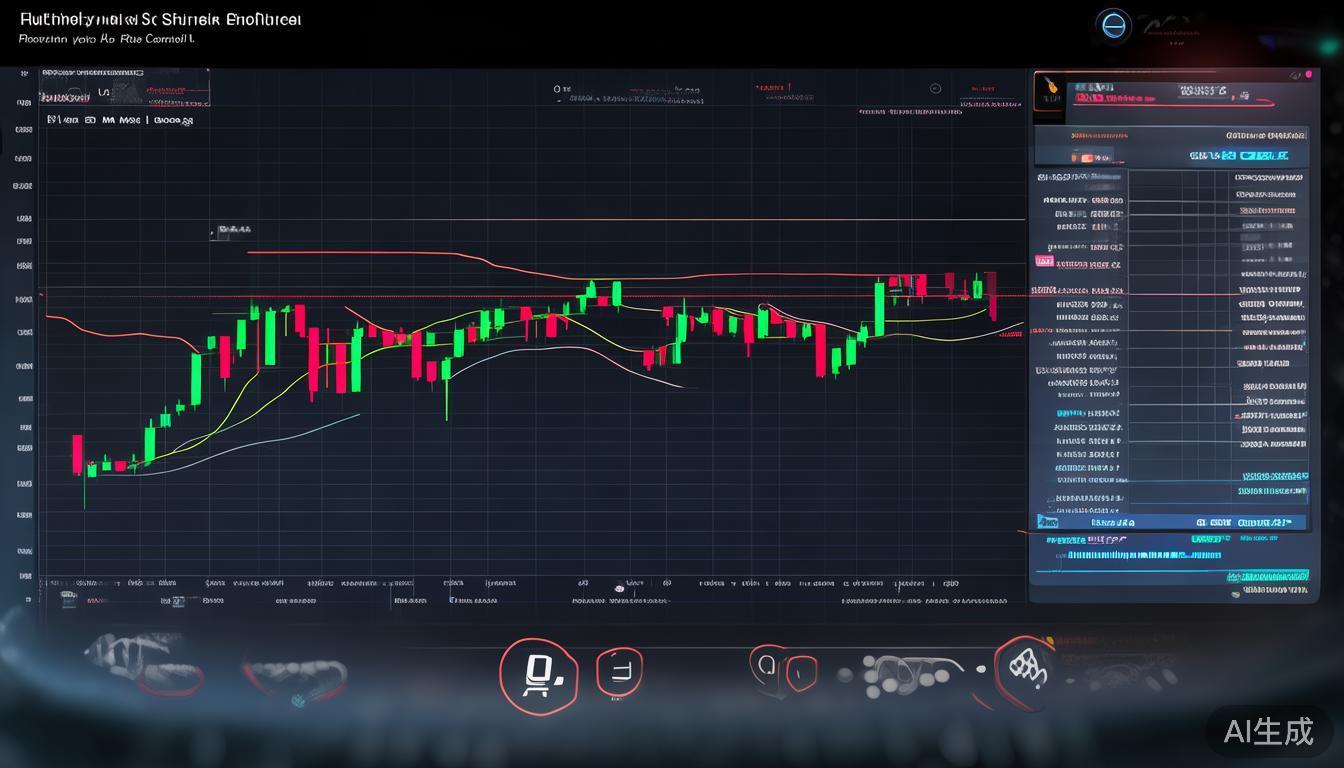The height and width of the screenshot is (768, 1344).
Task: Enable the red LAST badge in the sidebar
Action: pos(1043,262)
